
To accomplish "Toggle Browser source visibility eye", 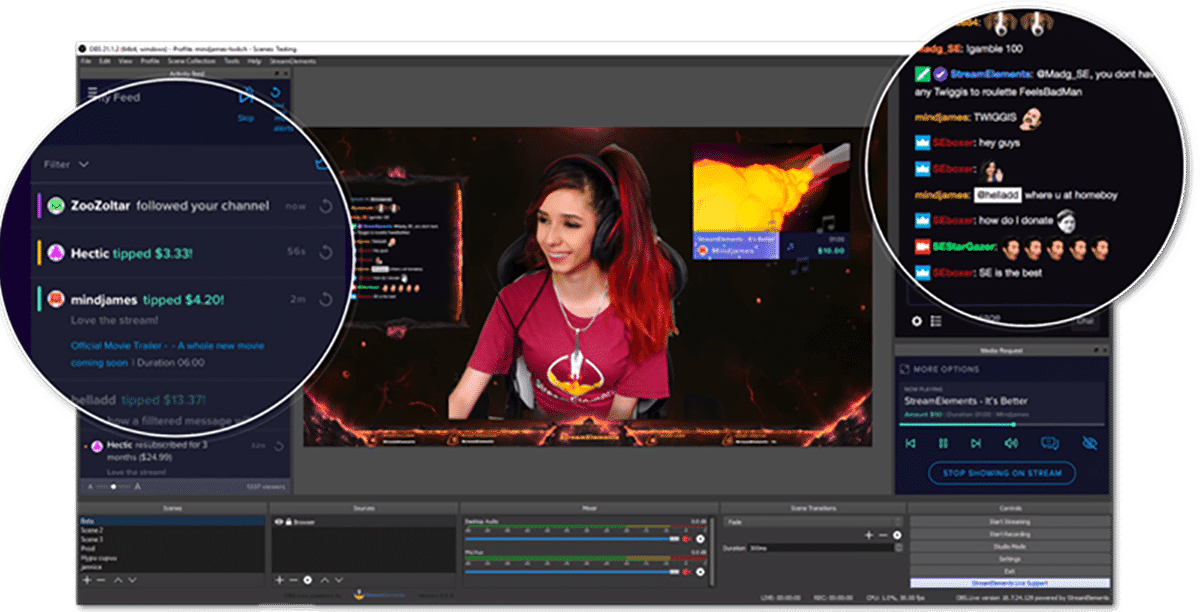I will (x=278, y=522).
